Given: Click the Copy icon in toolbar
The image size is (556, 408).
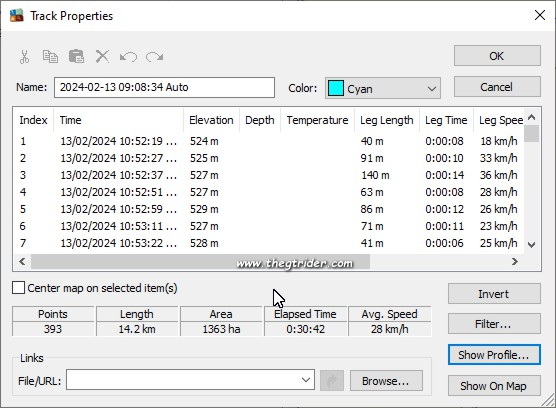Looking at the screenshot, I should pos(50,57).
